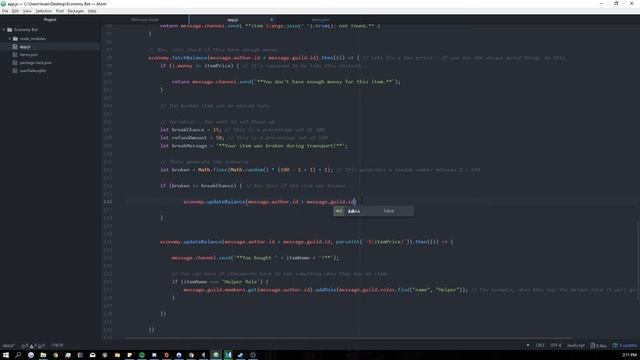Select the app.js editor tab
The width and height of the screenshot is (640, 360).
pos(233,20)
